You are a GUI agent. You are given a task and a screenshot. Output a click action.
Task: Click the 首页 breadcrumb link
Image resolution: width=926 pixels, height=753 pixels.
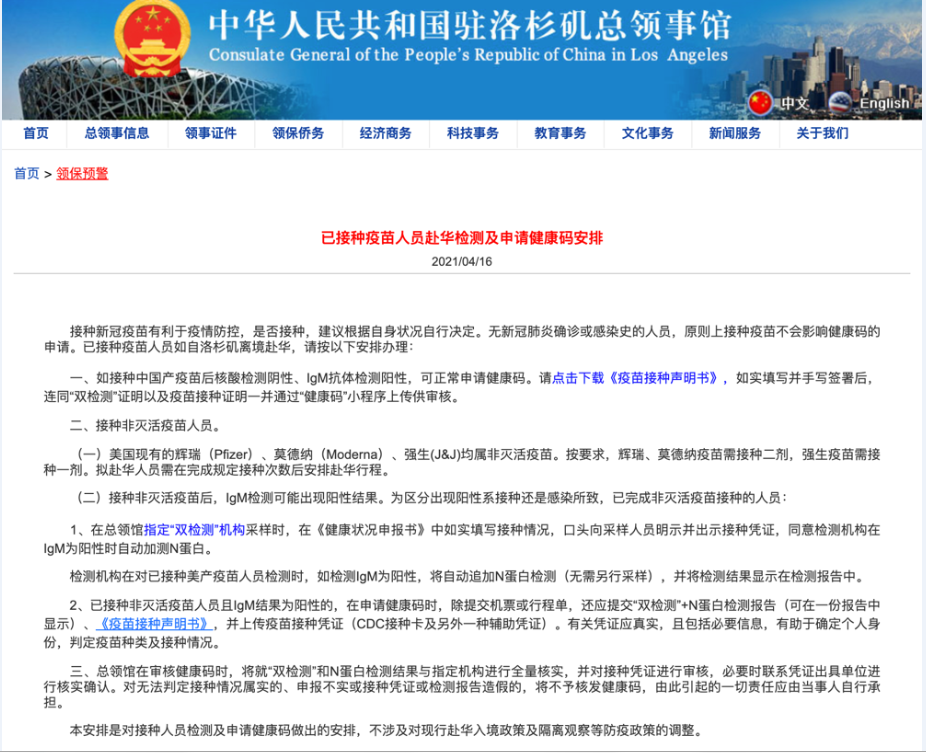coord(27,173)
